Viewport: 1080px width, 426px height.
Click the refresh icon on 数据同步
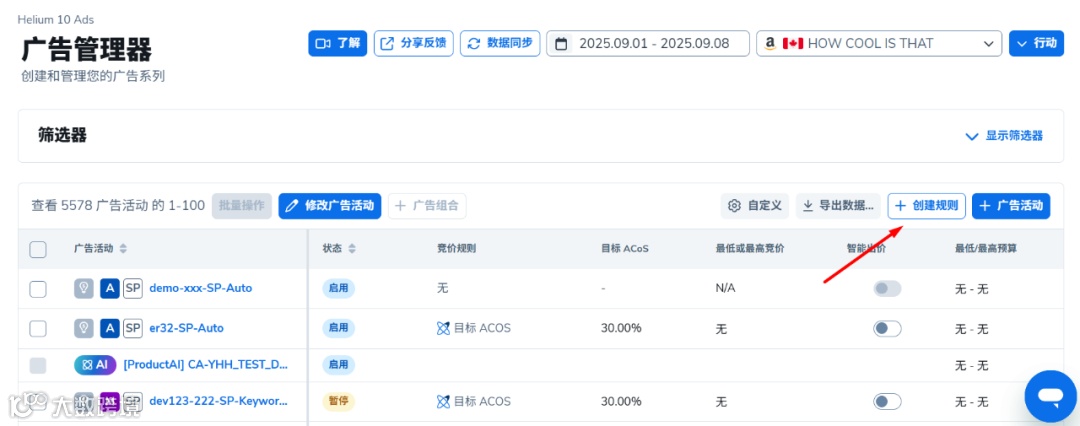[473, 43]
